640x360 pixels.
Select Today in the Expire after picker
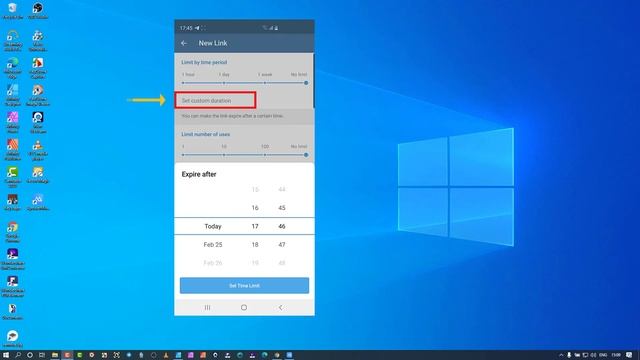pyautogui.click(x=213, y=226)
